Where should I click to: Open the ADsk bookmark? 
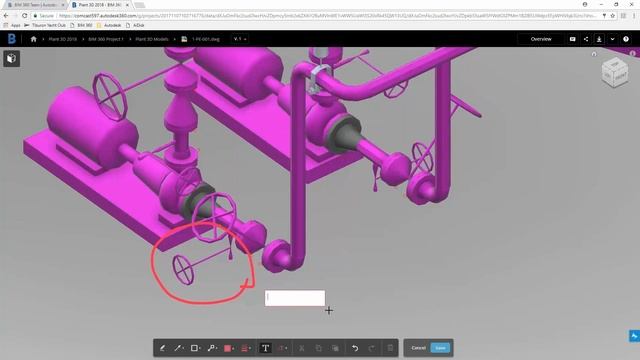click(135, 25)
